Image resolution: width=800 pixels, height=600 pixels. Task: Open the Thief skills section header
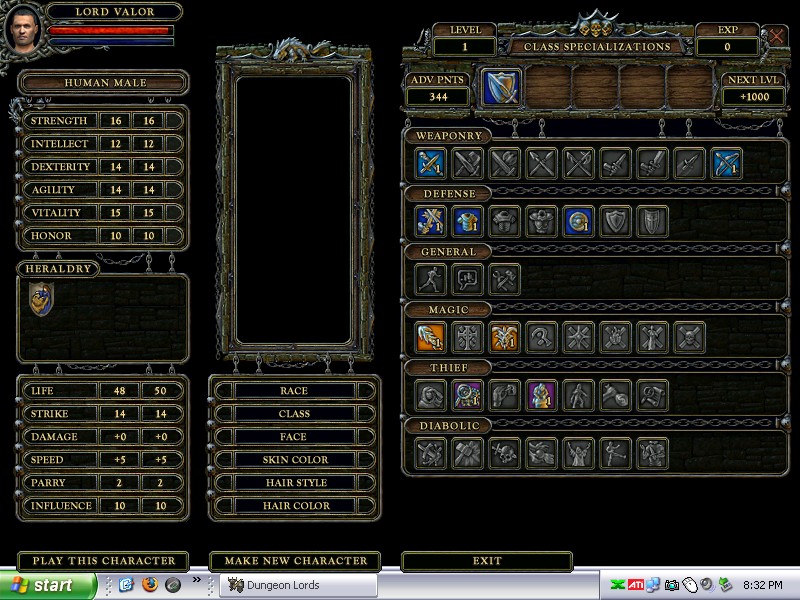448,368
